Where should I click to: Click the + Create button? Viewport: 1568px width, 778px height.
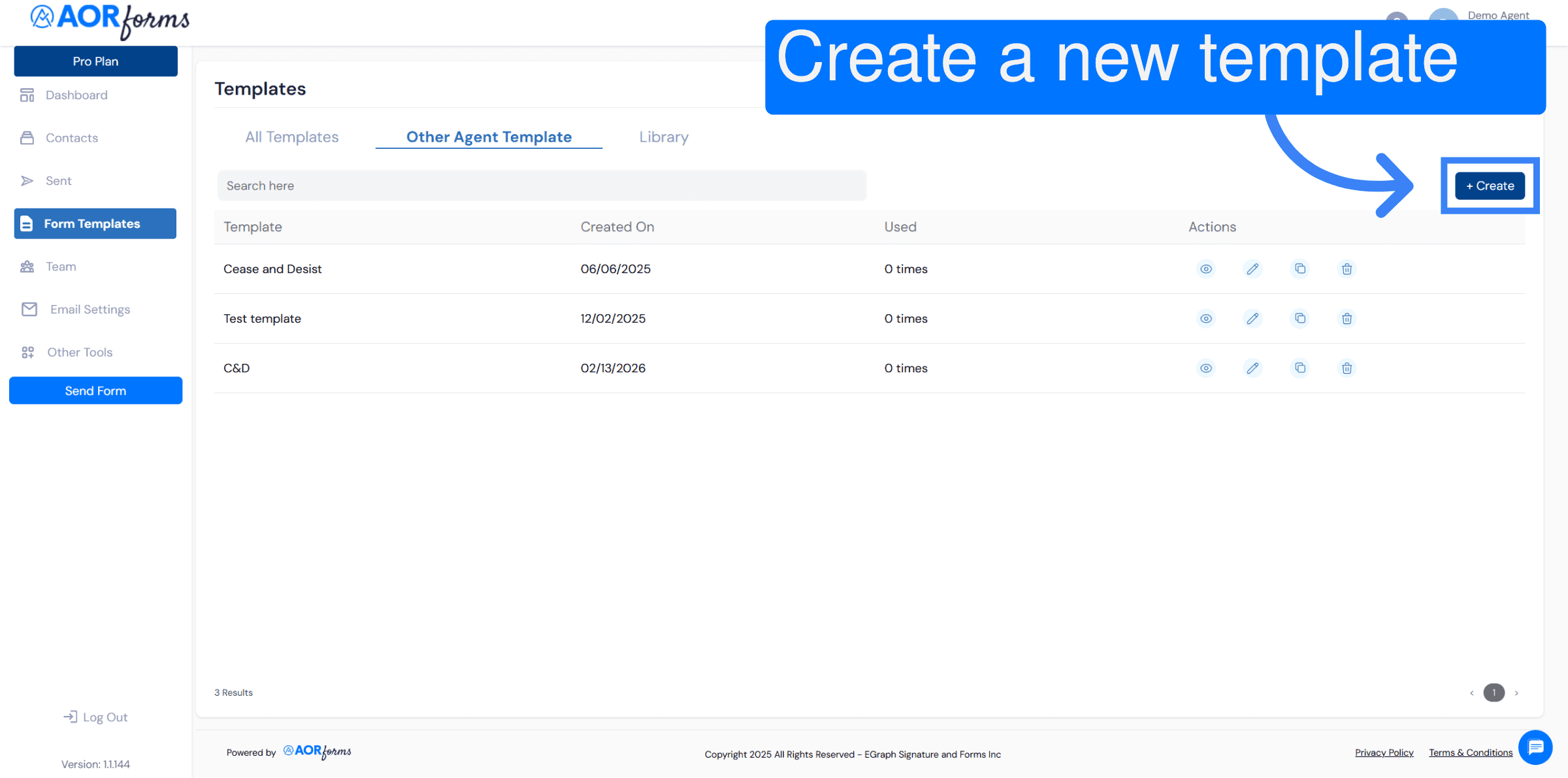tap(1490, 186)
